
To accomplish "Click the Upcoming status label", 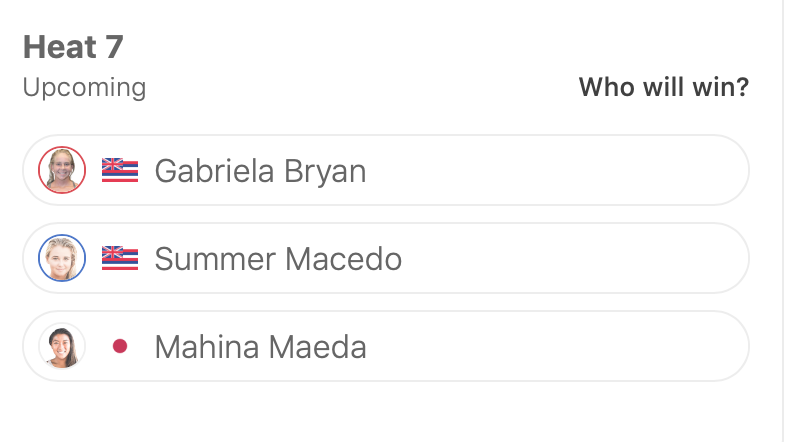I will point(84,87).
